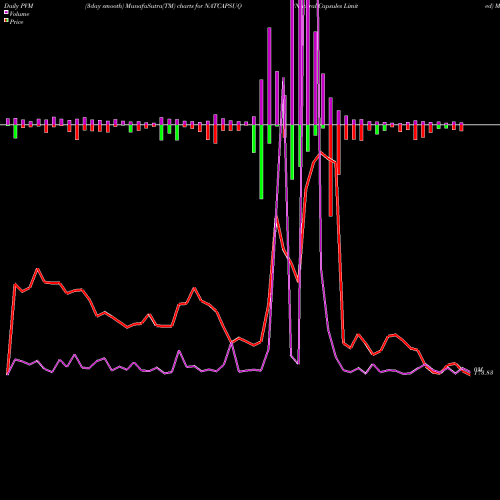Screen dimensions: 500x500
Task: Click the MunafaSutra charts for NATCAPSUQ heading
Action: click(163, 6)
